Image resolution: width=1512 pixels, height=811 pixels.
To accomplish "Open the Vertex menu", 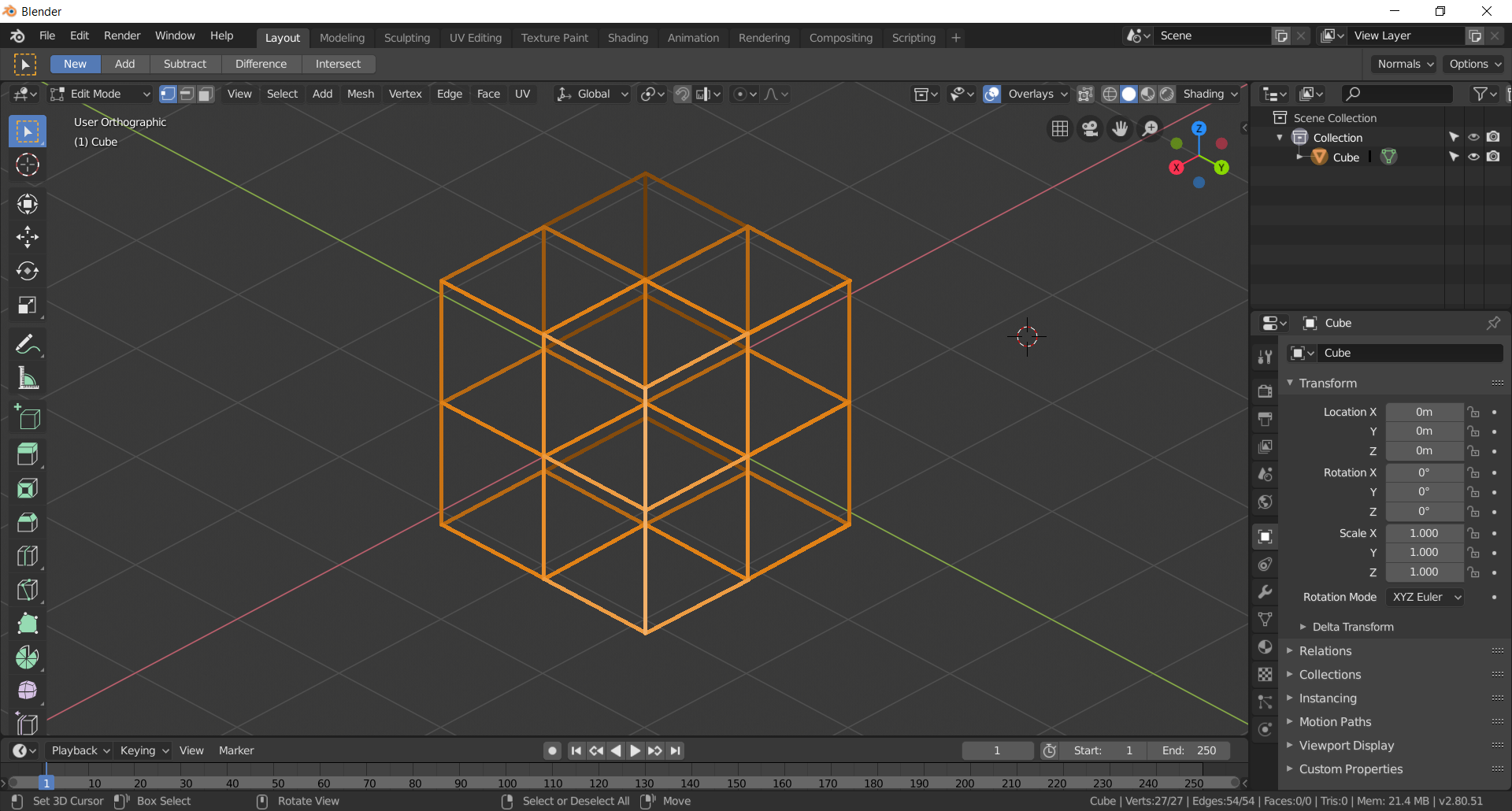I will click(x=405, y=94).
